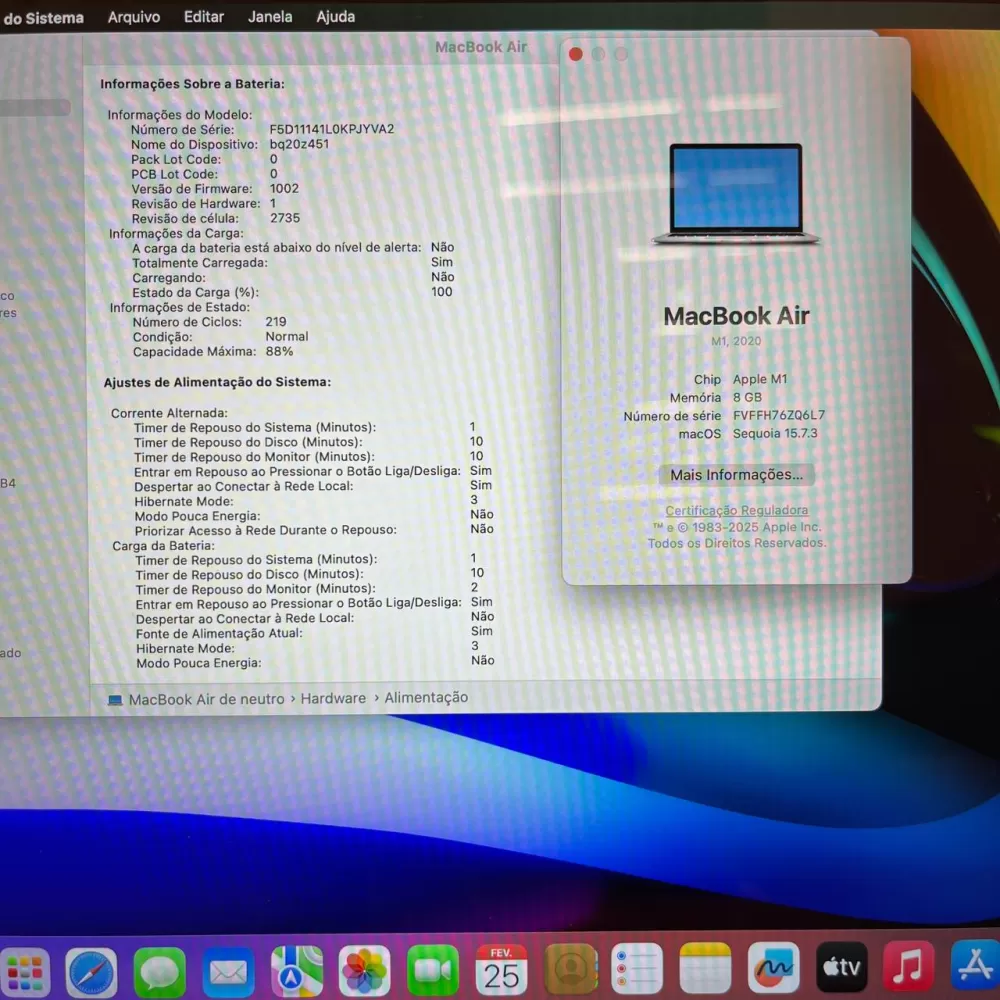Open the Calendar showing Feb 25
The image size is (1000, 1000).
click(501, 968)
